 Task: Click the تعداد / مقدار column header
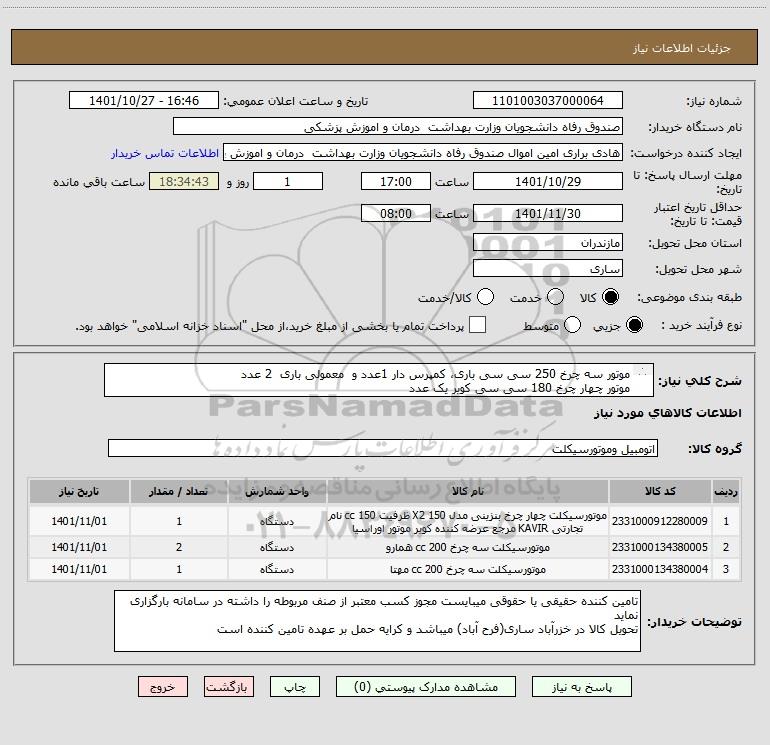(x=179, y=492)
